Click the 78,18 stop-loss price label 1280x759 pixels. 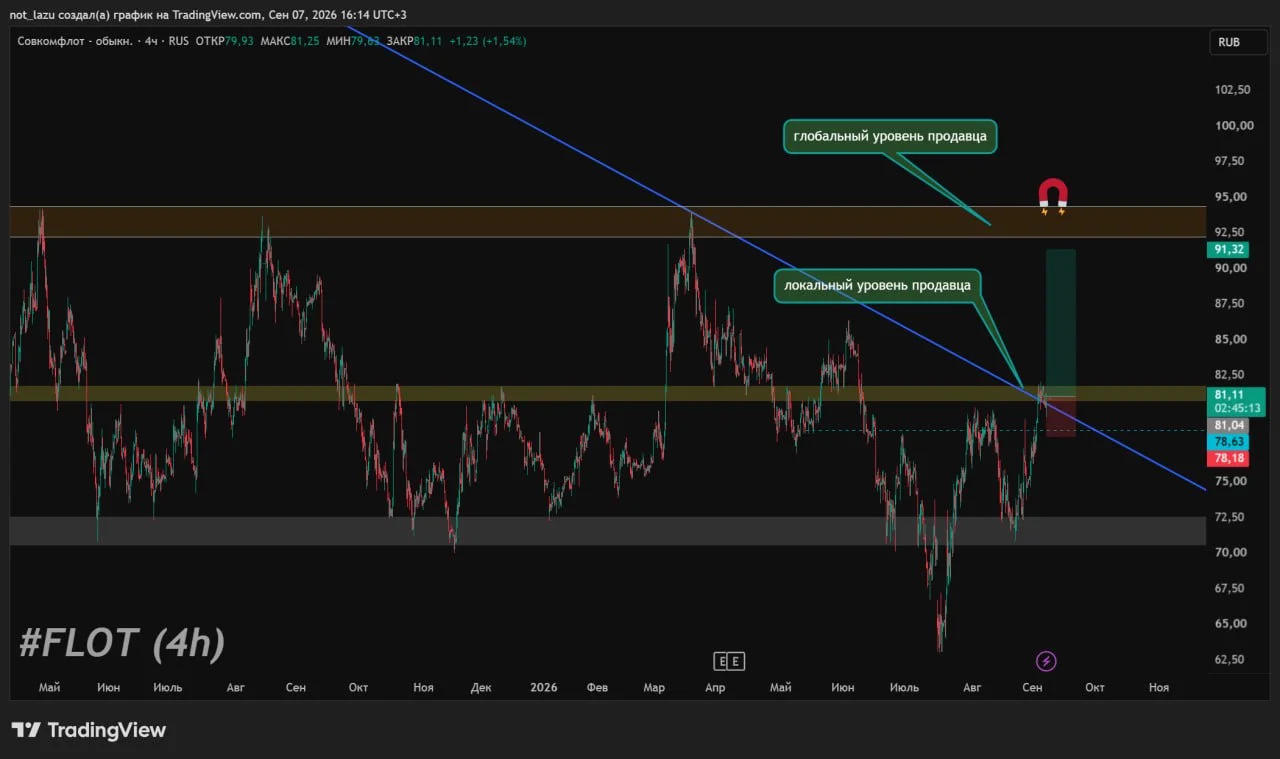[1228, 458]
